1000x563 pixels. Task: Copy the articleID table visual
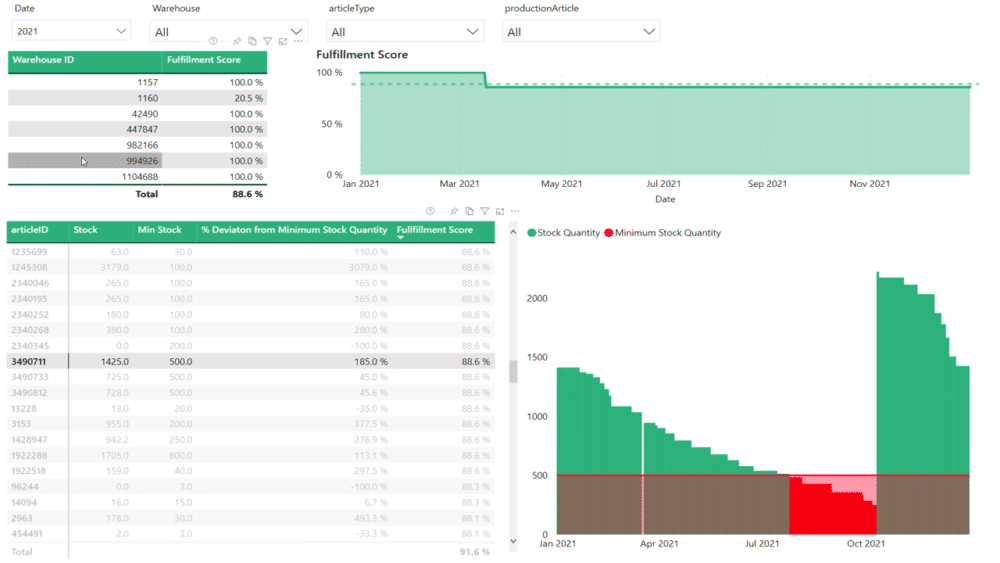click(x=469, y=211)
